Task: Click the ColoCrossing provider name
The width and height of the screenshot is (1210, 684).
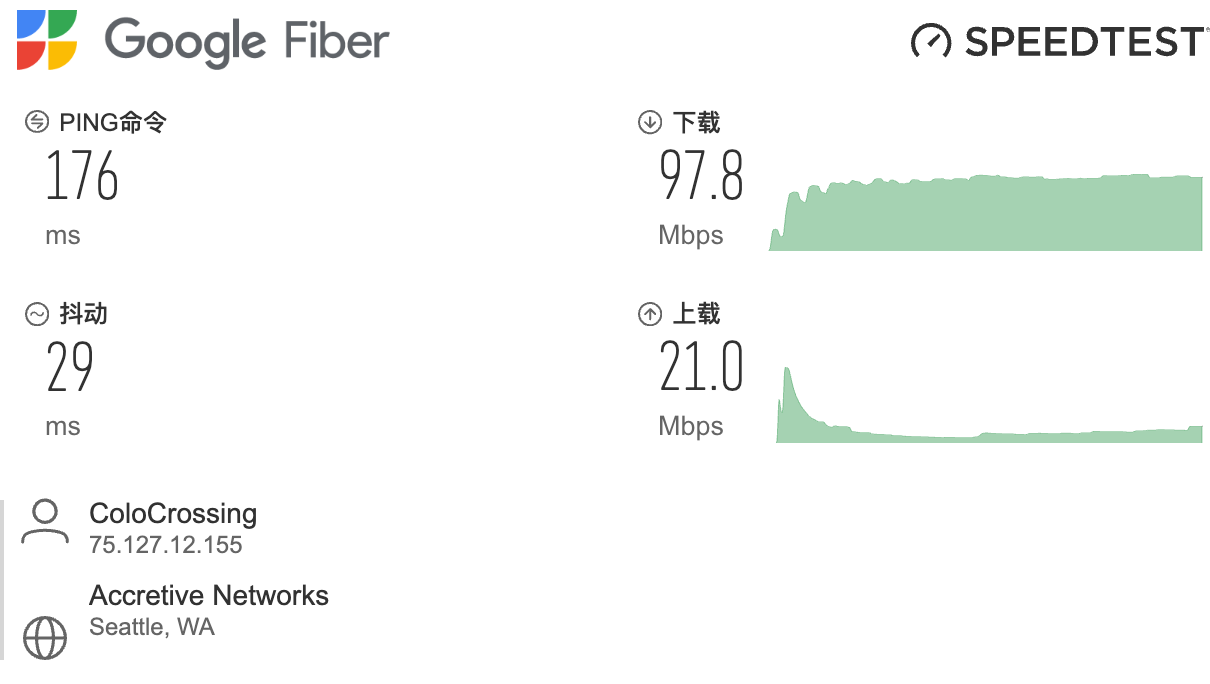Action: point(173,514)
